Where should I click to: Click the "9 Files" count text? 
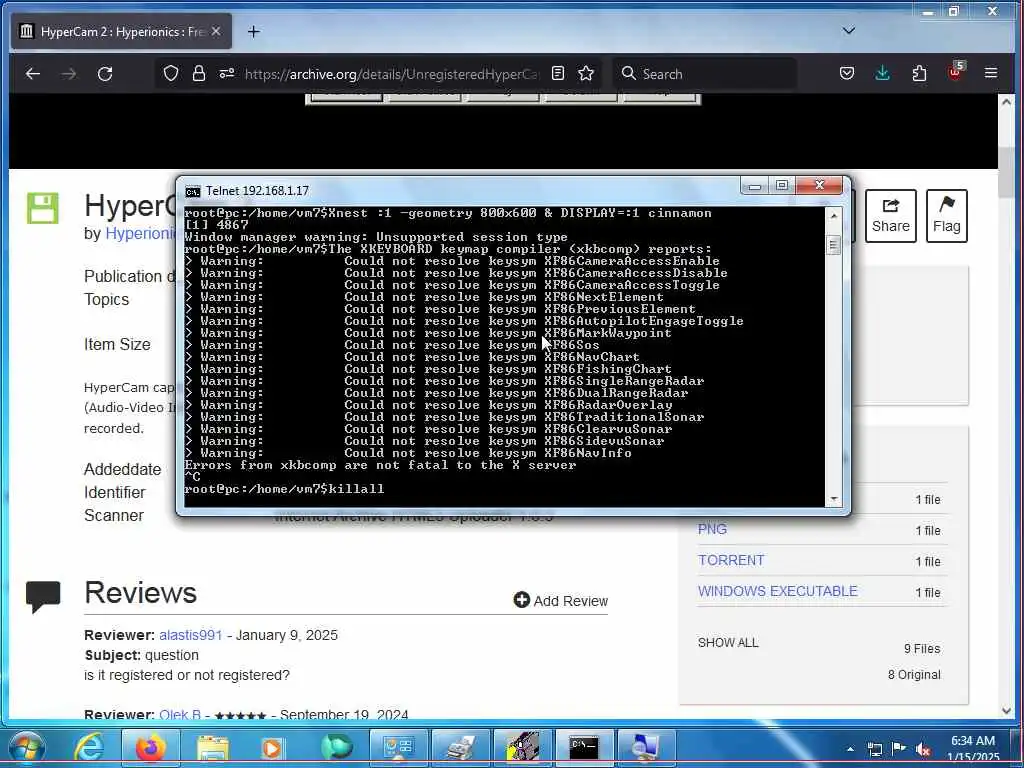(922, 649)
